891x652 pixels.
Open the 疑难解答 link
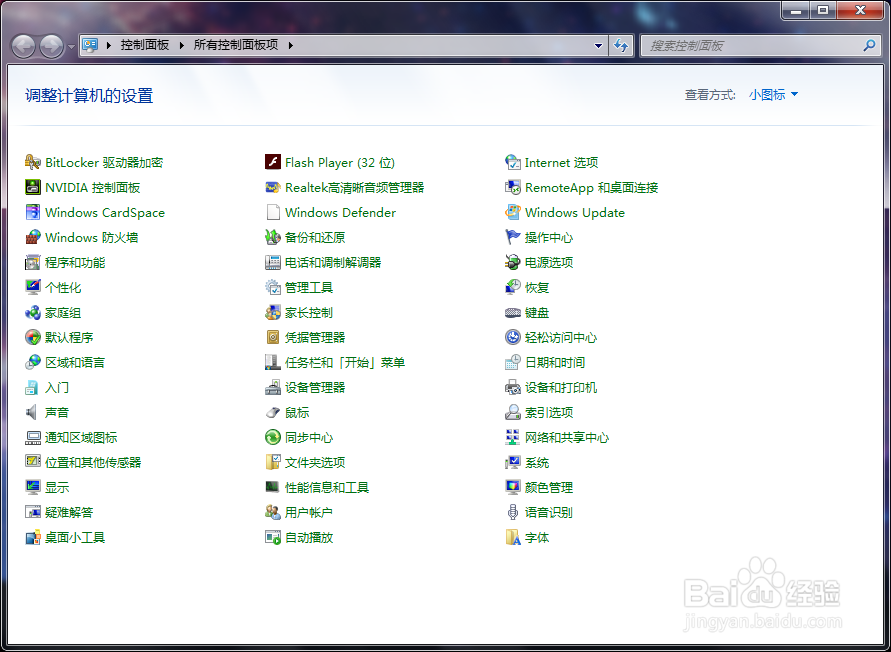69,513
